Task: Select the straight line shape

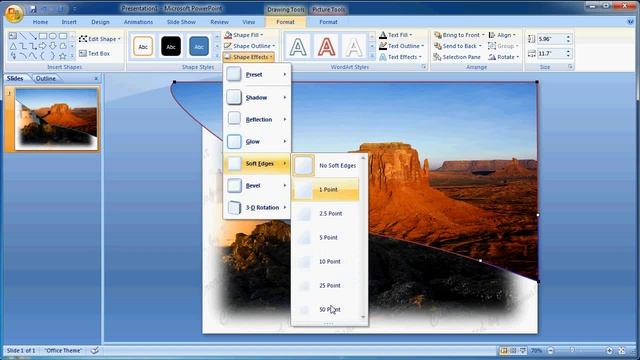Action: point(23,36)
